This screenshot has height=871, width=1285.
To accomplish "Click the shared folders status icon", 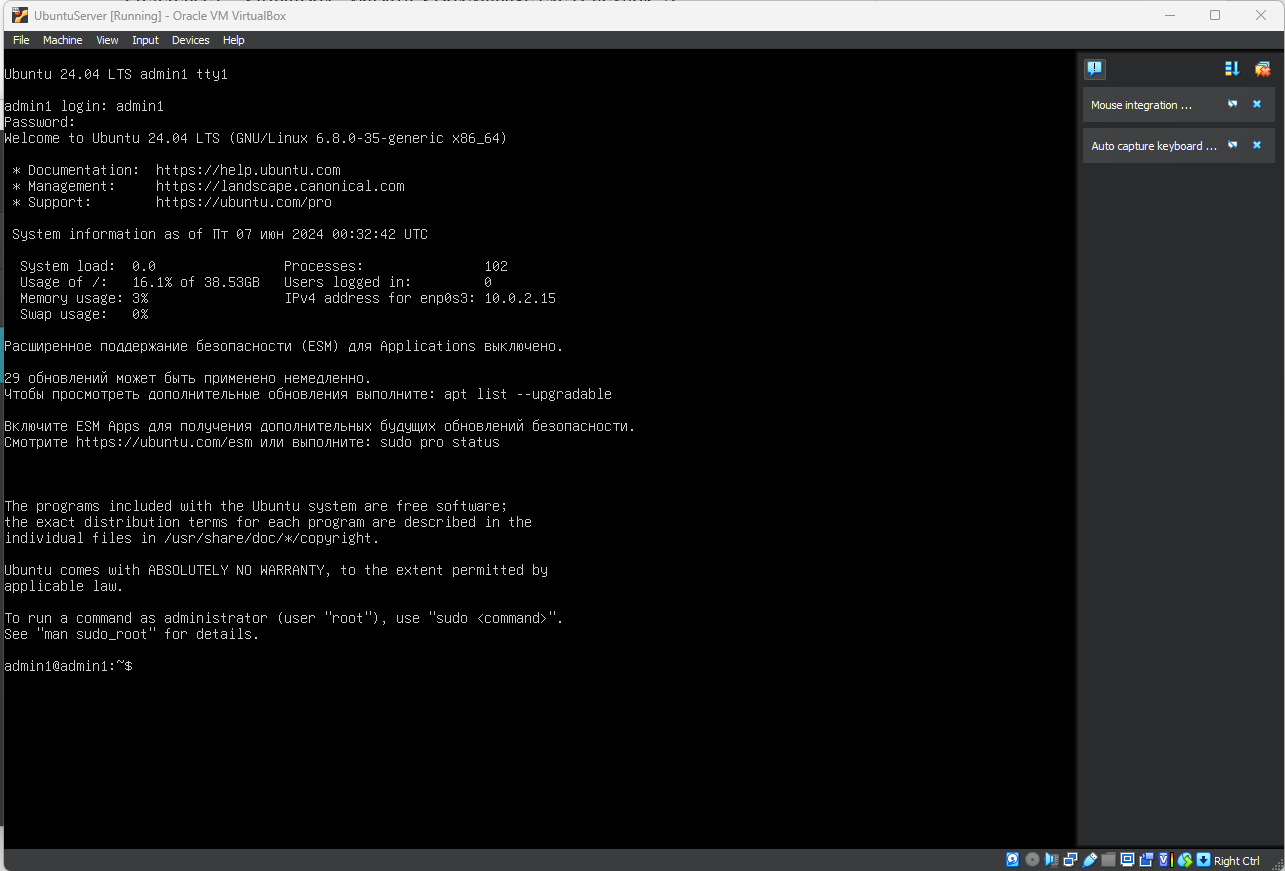I will point(1108,860).
